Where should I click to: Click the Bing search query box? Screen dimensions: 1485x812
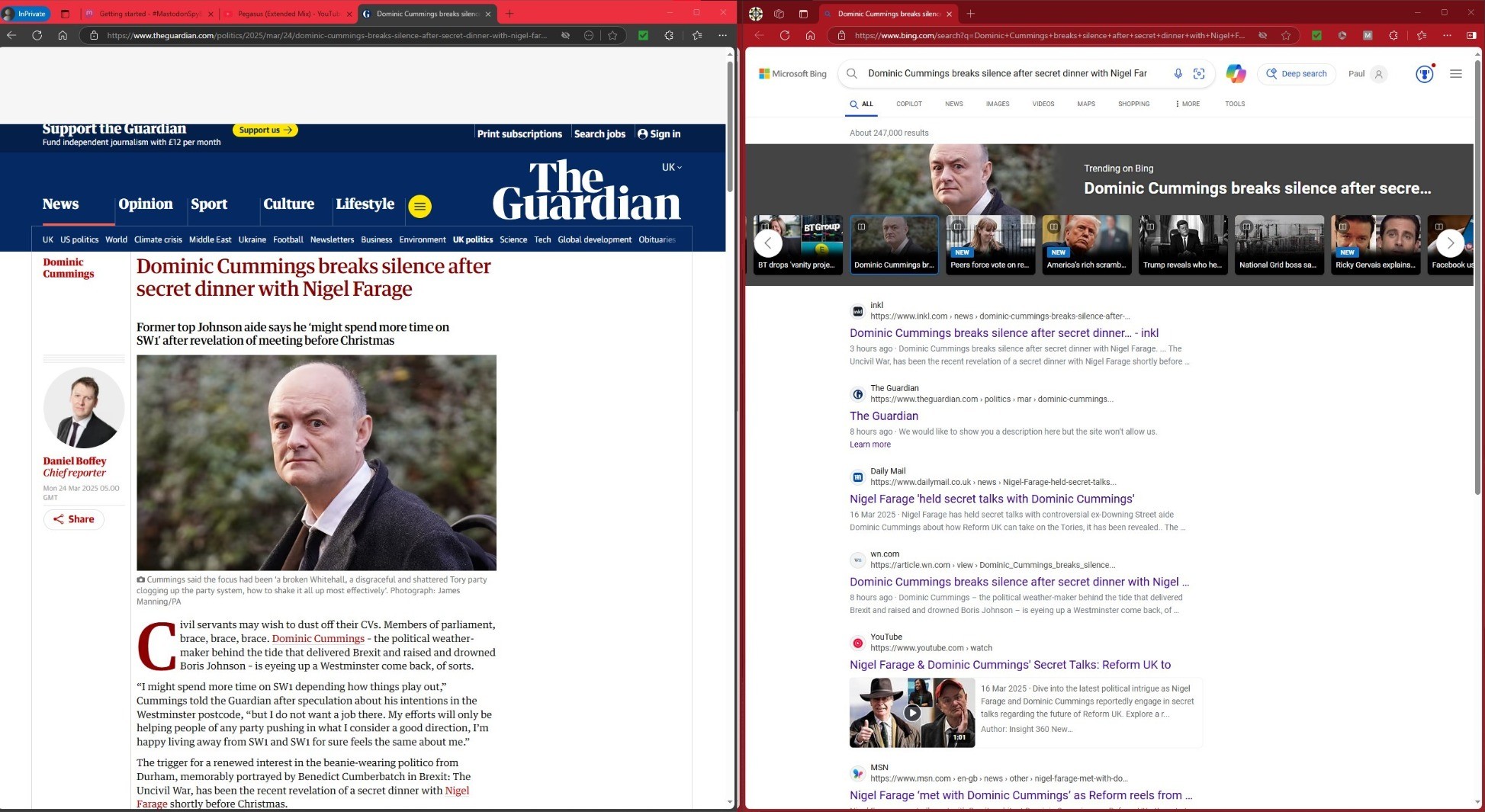[1008, 73]
